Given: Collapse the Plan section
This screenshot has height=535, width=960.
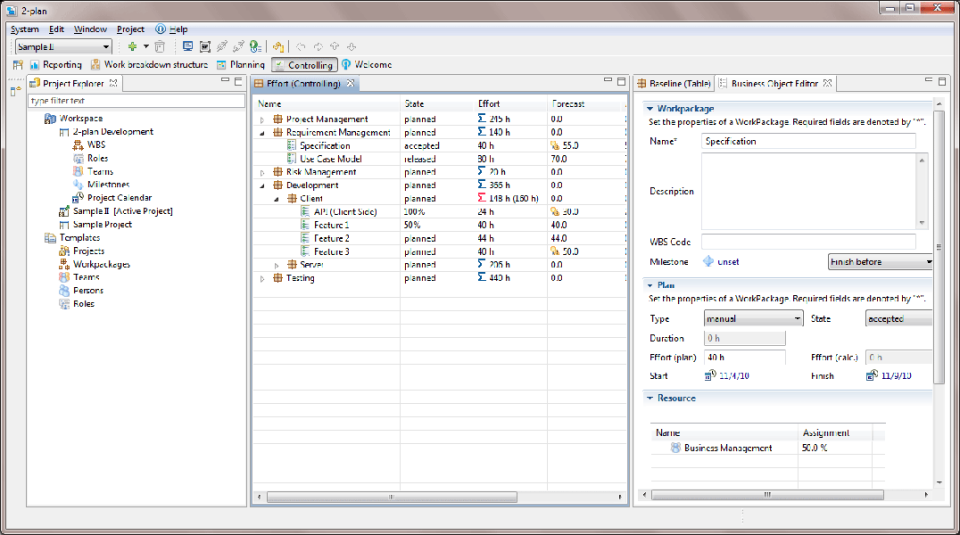Looking at the screenshot, I should pos(650,285).
